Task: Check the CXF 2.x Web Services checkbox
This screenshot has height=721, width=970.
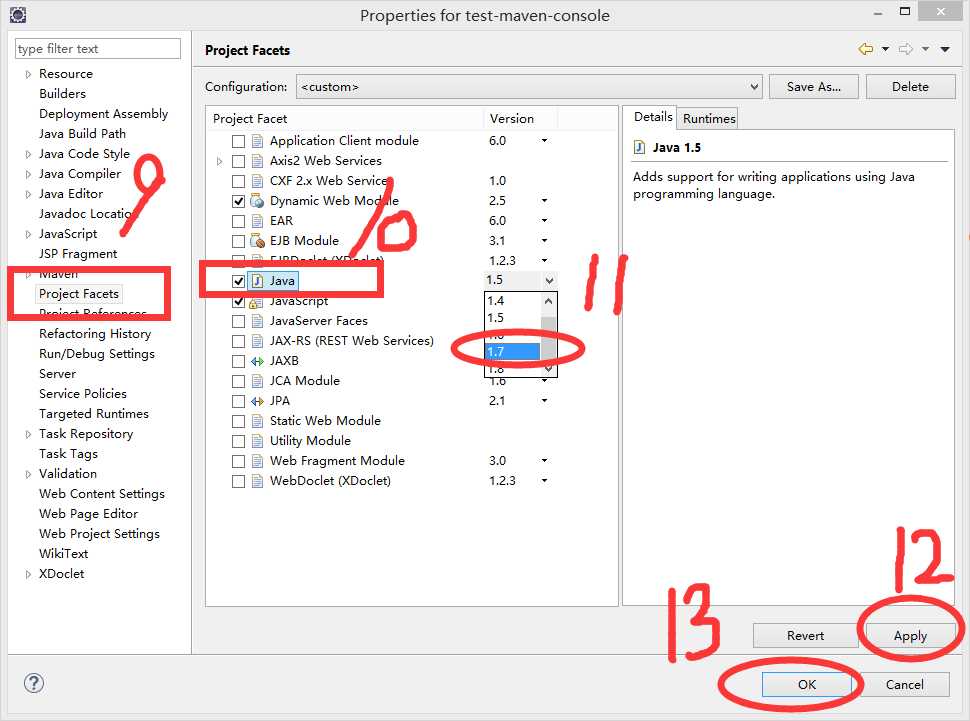Action: 238,181
